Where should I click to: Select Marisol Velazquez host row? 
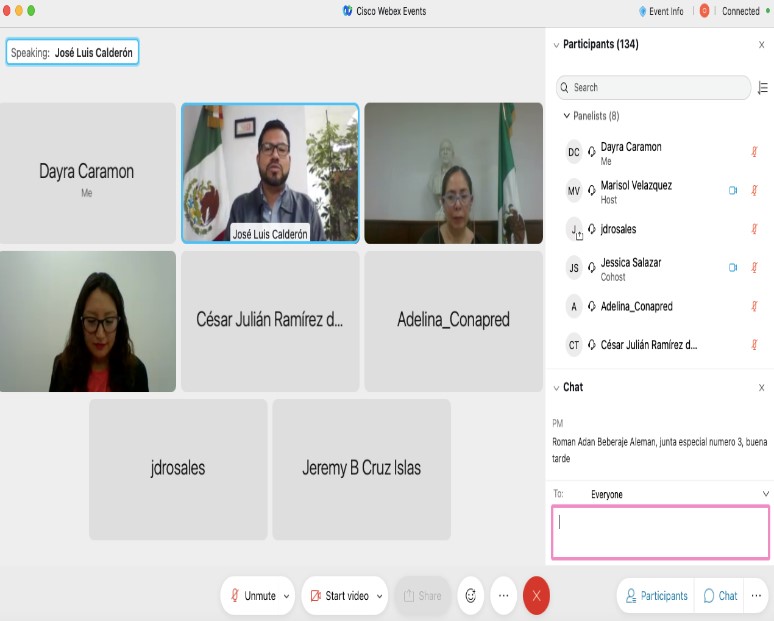pos(660,191)
